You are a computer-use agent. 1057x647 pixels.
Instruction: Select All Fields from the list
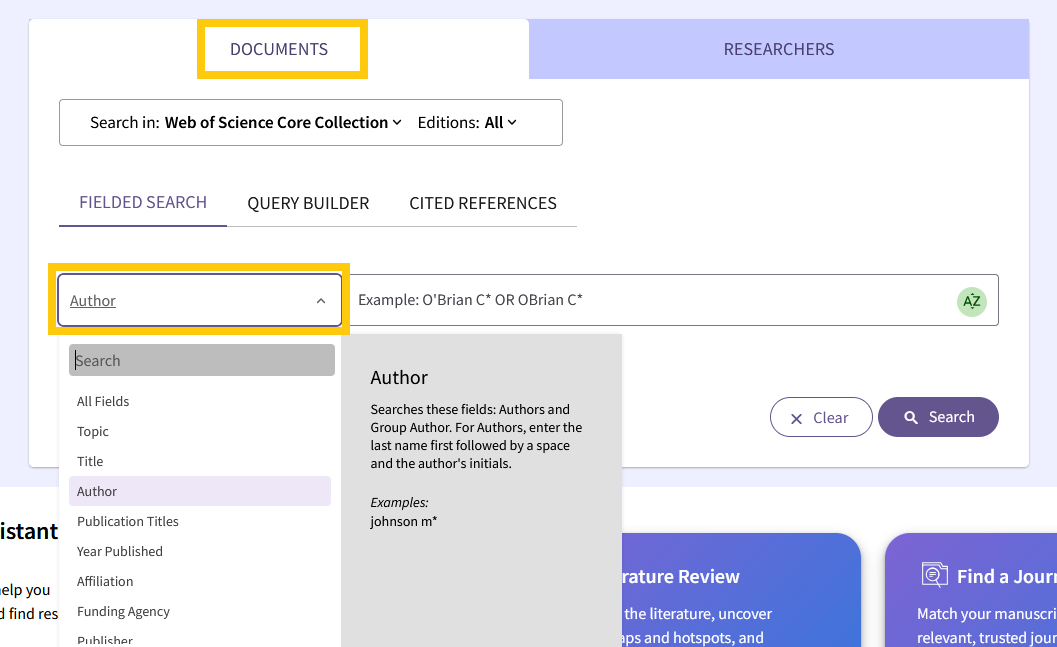pyautogui.click(x=200, y=402)
